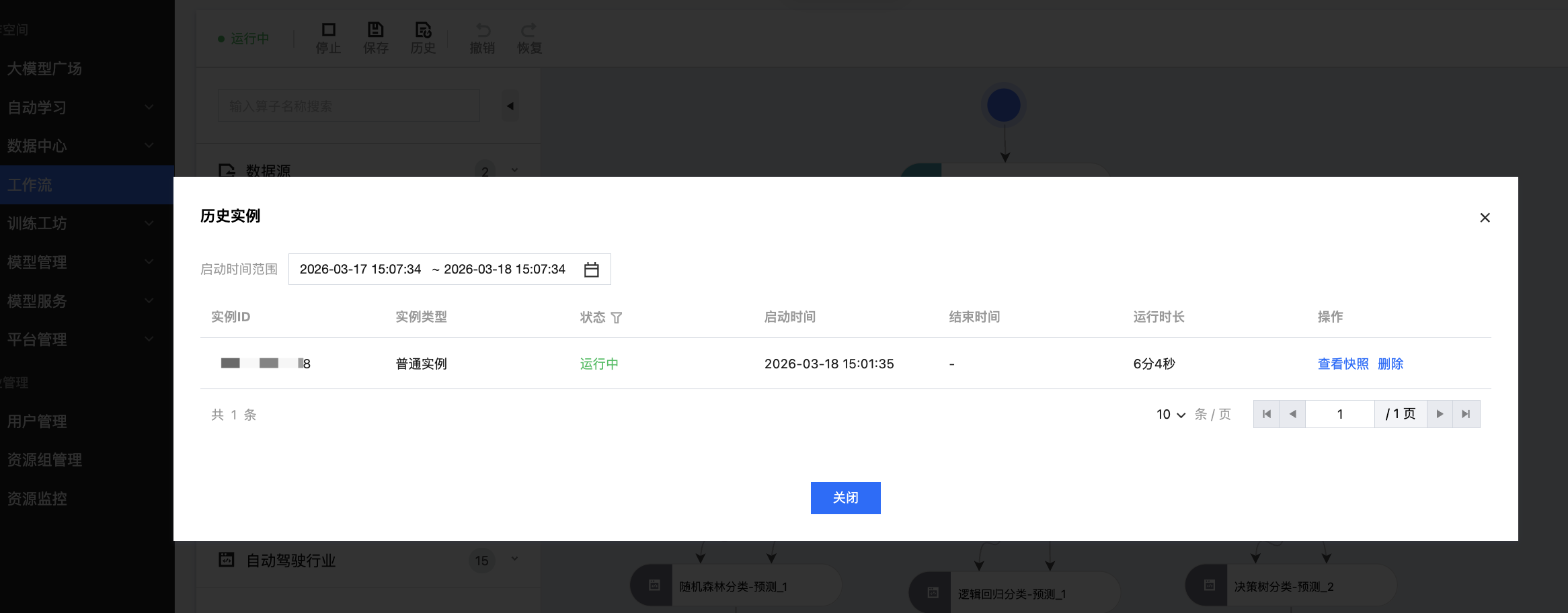The image size is (1568, 613).
Task: Open the page size dropdown showing 10
Action: point(1171,415)
